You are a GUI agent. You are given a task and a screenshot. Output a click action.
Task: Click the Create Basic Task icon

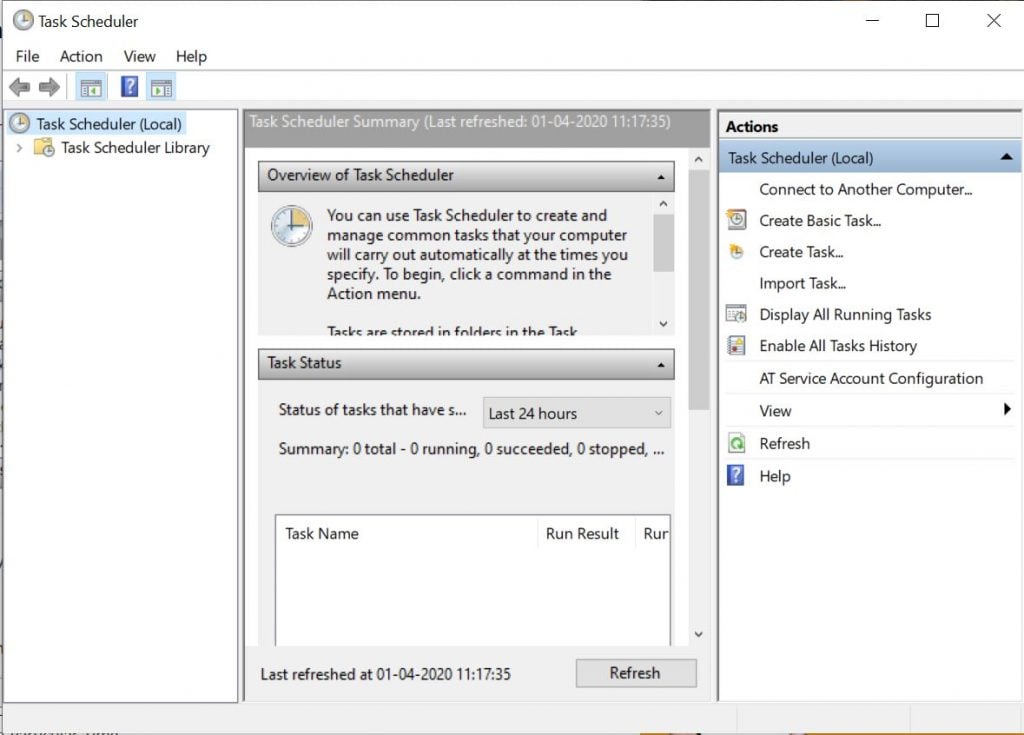(x=737, y=220)
